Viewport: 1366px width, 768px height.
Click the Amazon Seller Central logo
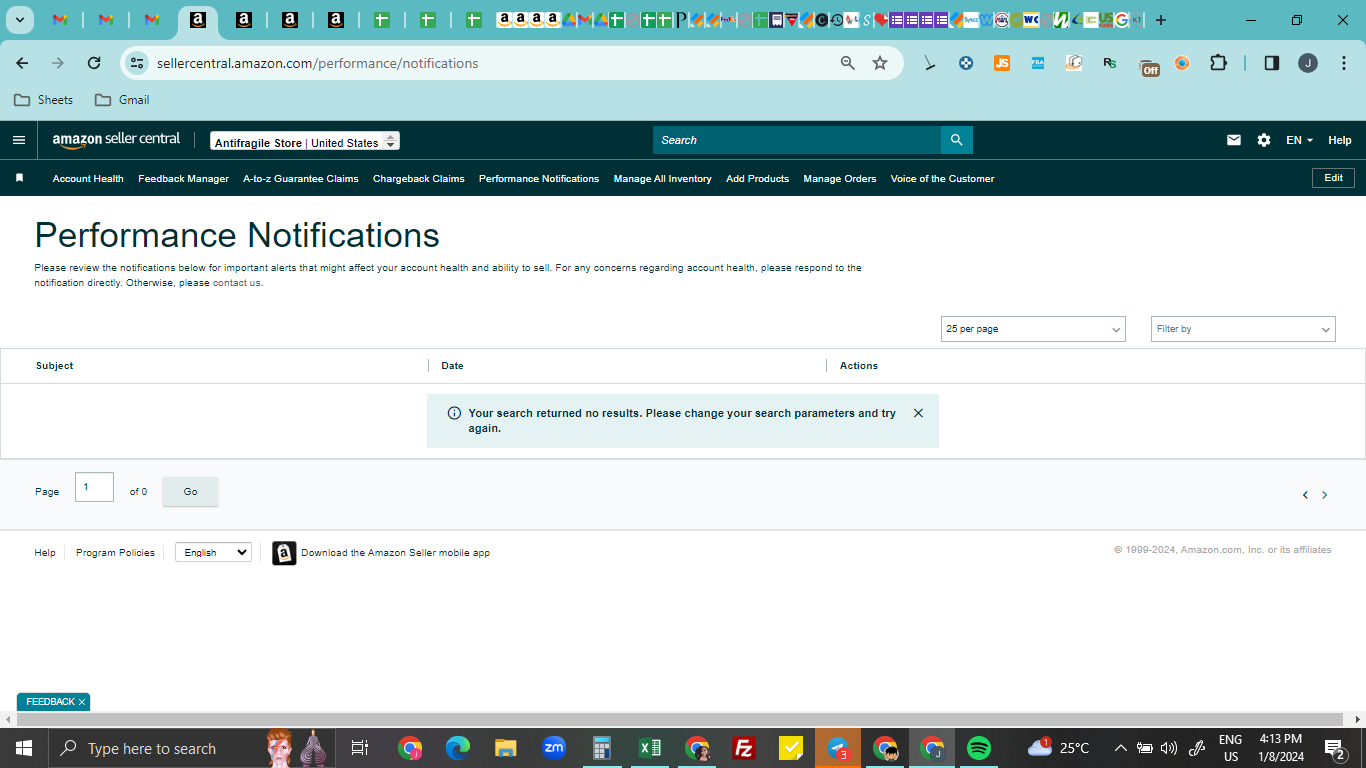[x=116, y=140]
